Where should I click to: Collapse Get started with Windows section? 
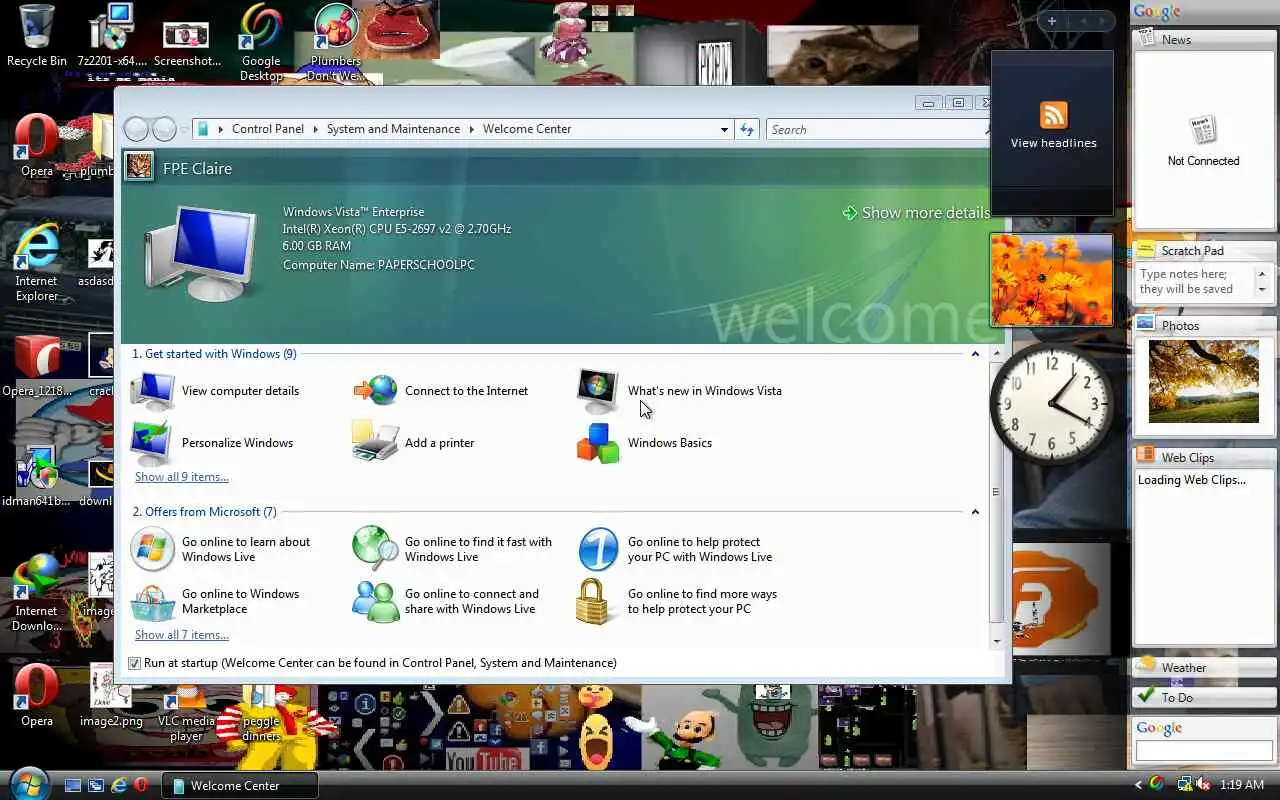click(x=975, y=354)
